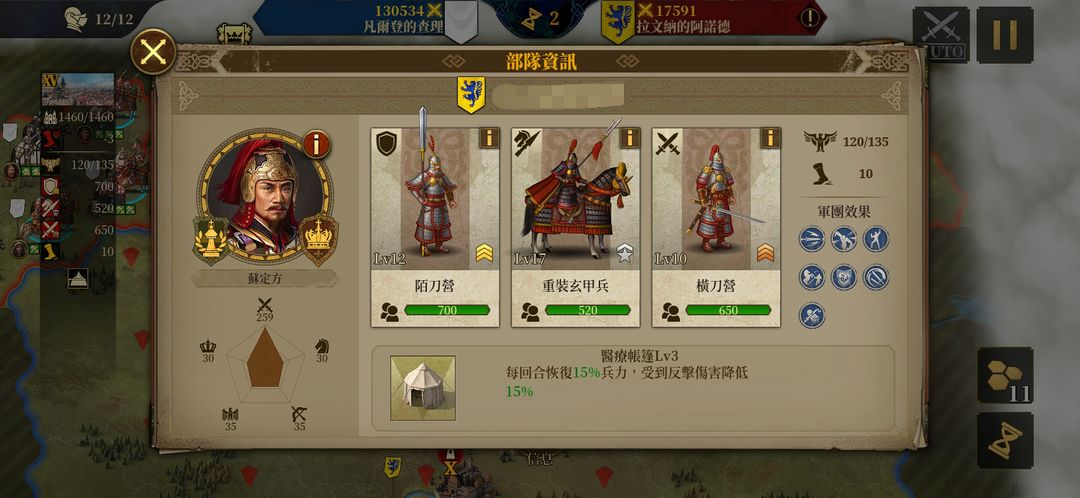This screenshot has width=1080, height=498.
Task: Select the bear-head legion effect icon
Action: pyautogui.click(x=844, y=277)
